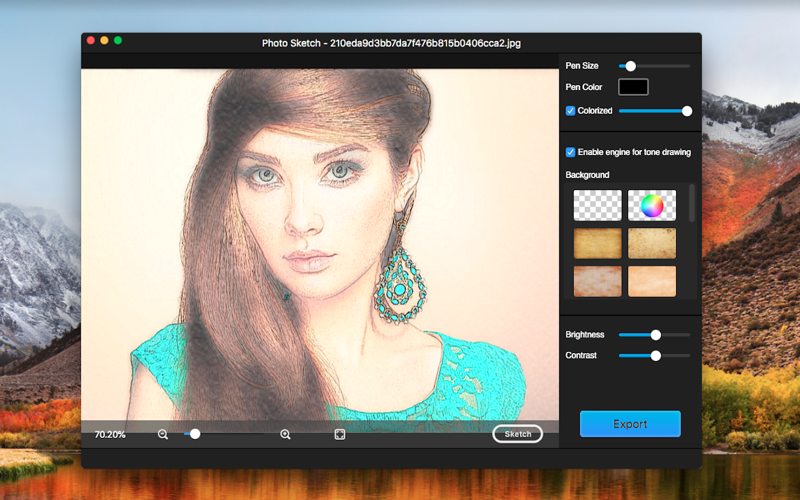
Task: Click the Colorized intensity slider handle
Action: pos(687,111)
